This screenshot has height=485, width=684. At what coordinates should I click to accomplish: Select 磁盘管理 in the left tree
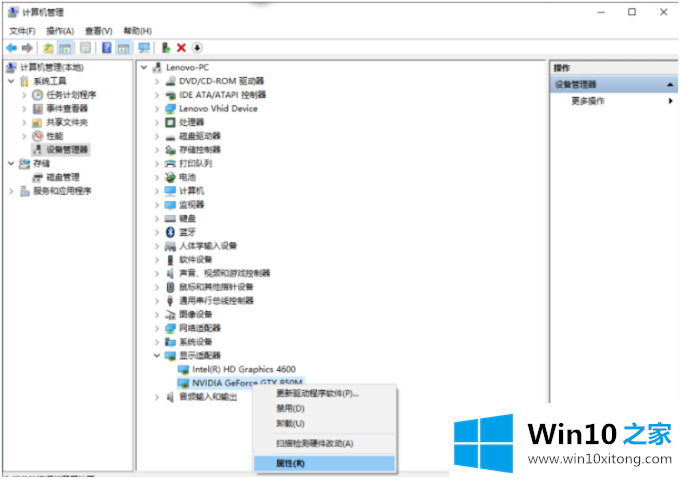click(63, 178)
